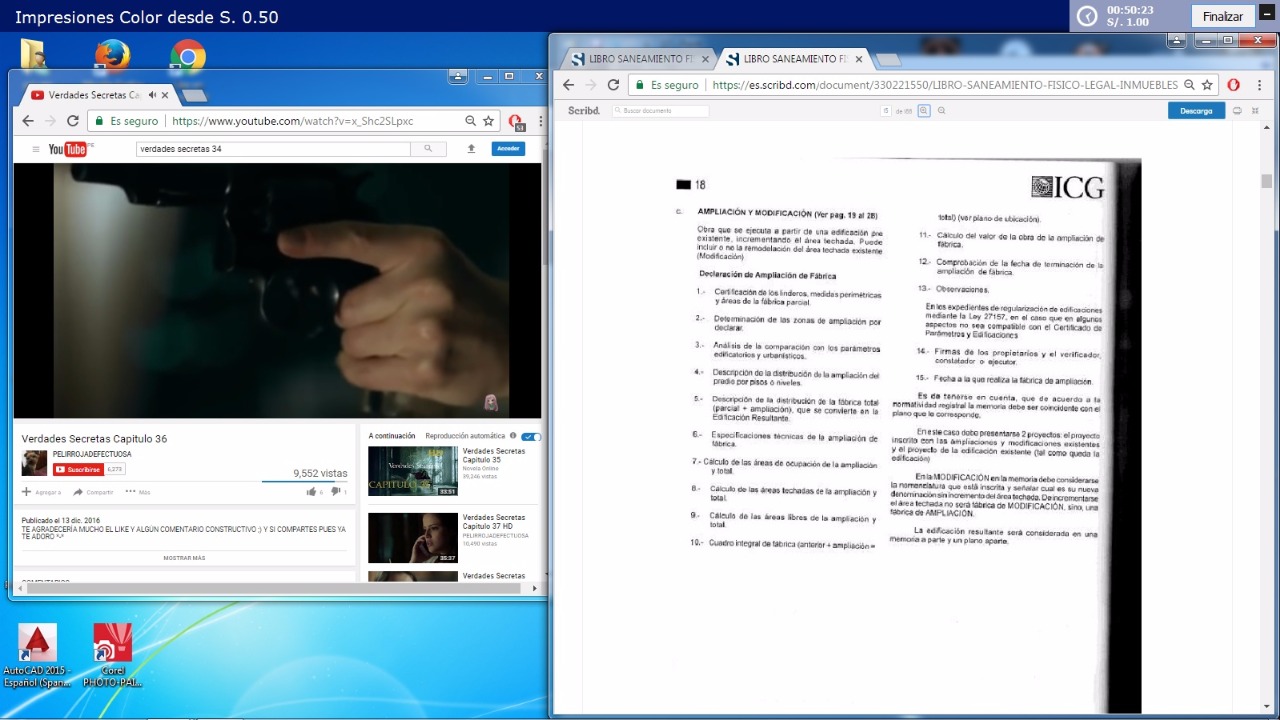The width and height of the screenshot is (1280, 720).
Task: Open Verdades Secretas Capitulo 35 thumbnail
Action: tap(412, 471)
